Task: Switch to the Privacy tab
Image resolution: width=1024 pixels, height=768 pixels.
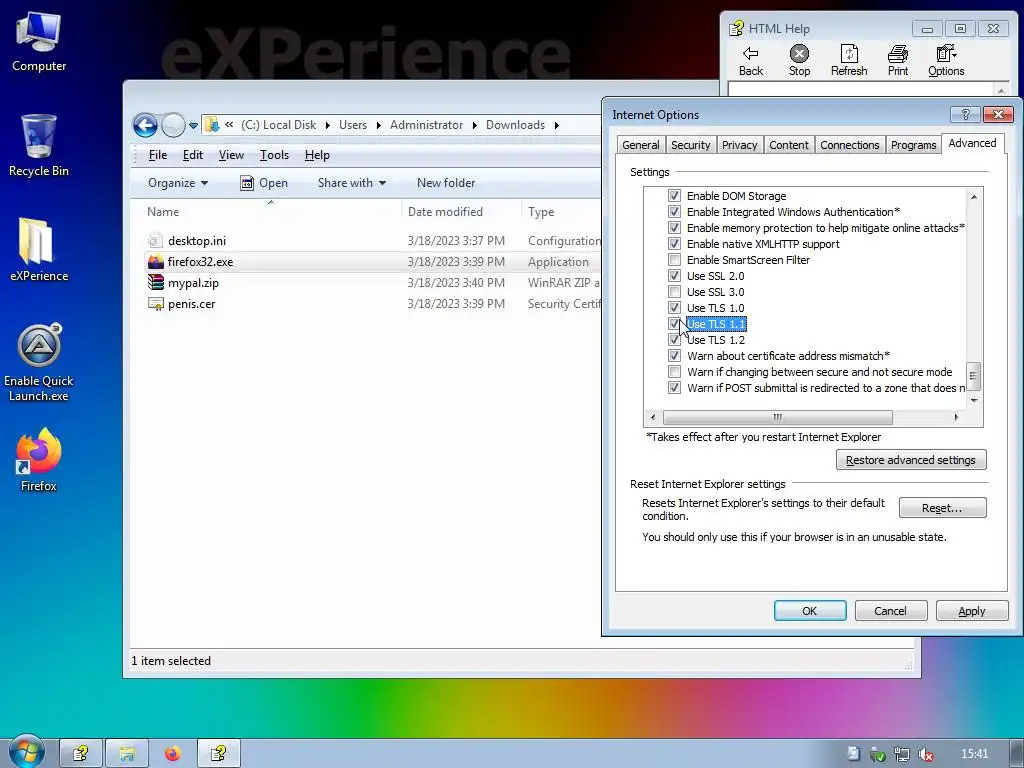Action: pyautogui.click(x=739, y=145)
